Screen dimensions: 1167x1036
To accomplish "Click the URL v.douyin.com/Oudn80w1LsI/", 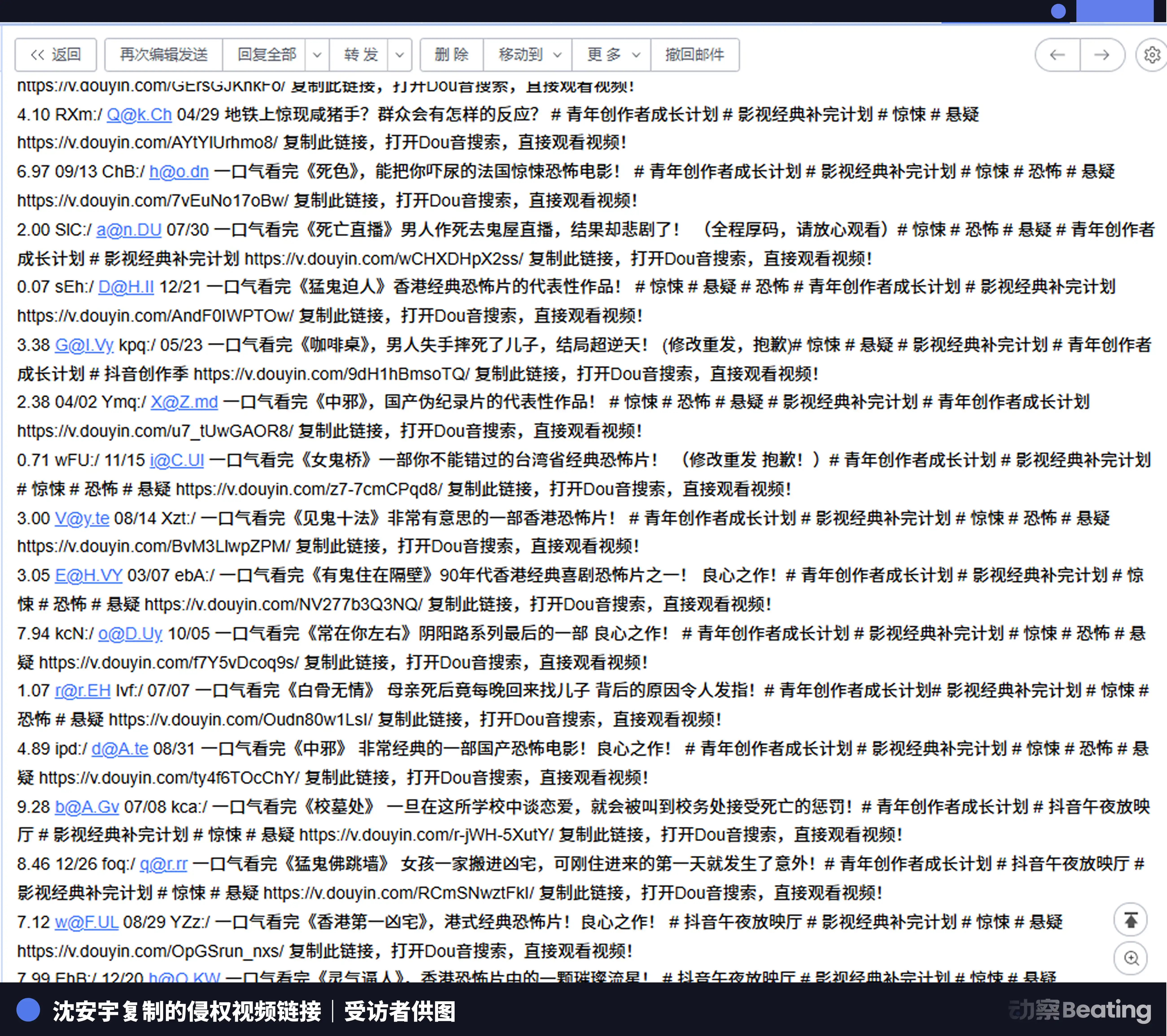I will pos(241,720).
